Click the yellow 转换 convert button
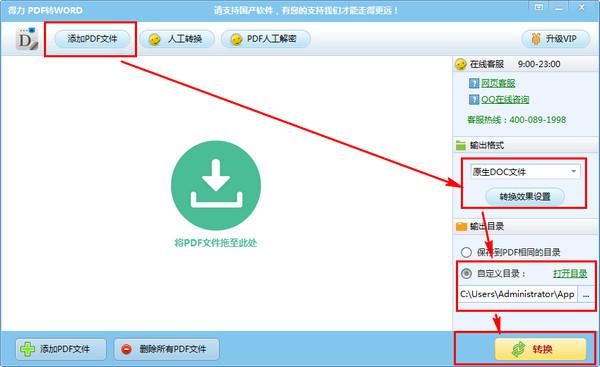Image resolution: width=600 pixels, height=367 pixels. point(540,349)
